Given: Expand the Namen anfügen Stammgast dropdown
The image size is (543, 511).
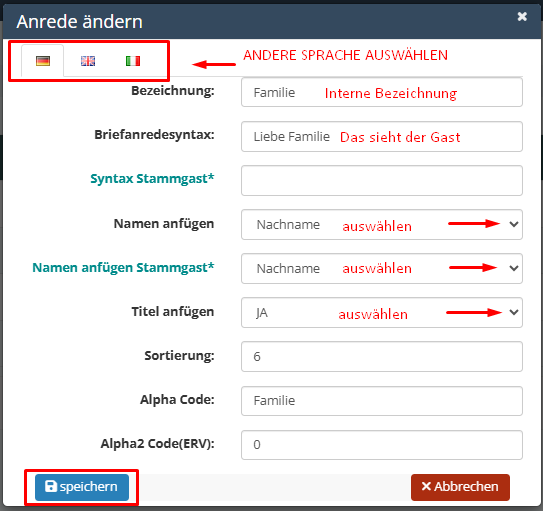Looking at the screenshot, I should point(382,268).
